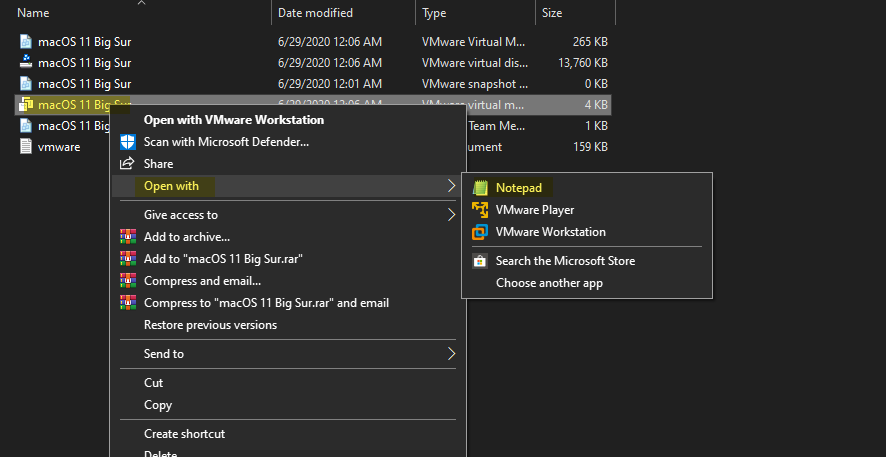
Task: Select the vmware text document icon
Action: click(26, 147)
